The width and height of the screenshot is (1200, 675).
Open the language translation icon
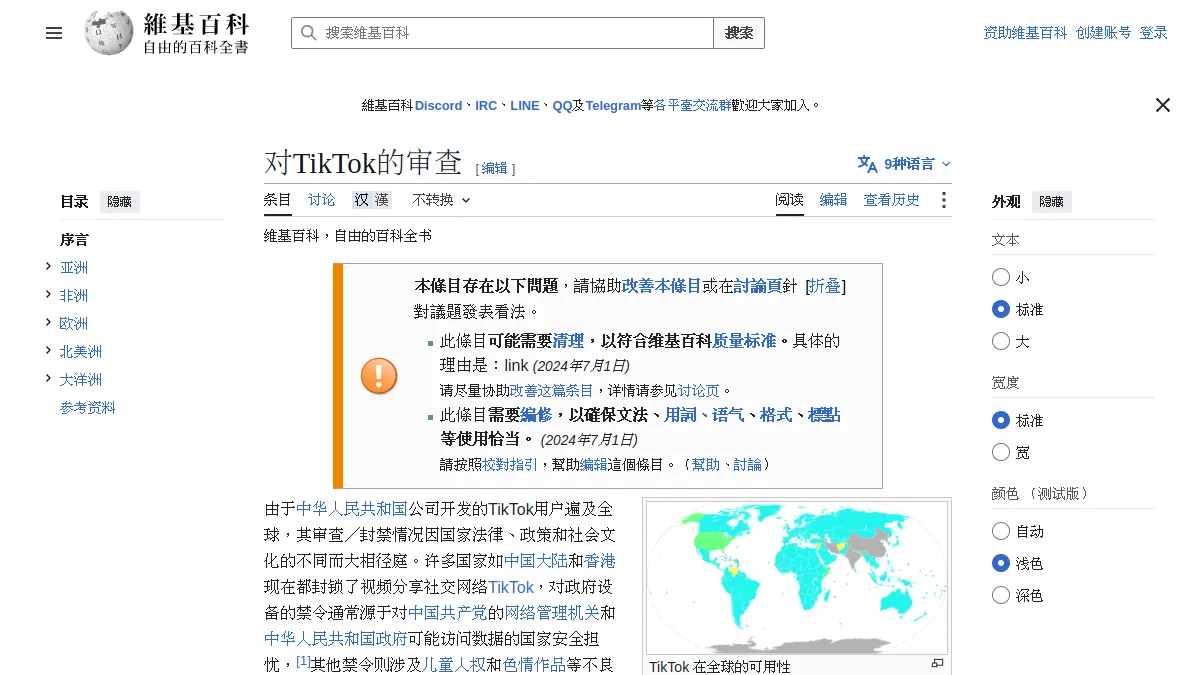pos(867,164)
